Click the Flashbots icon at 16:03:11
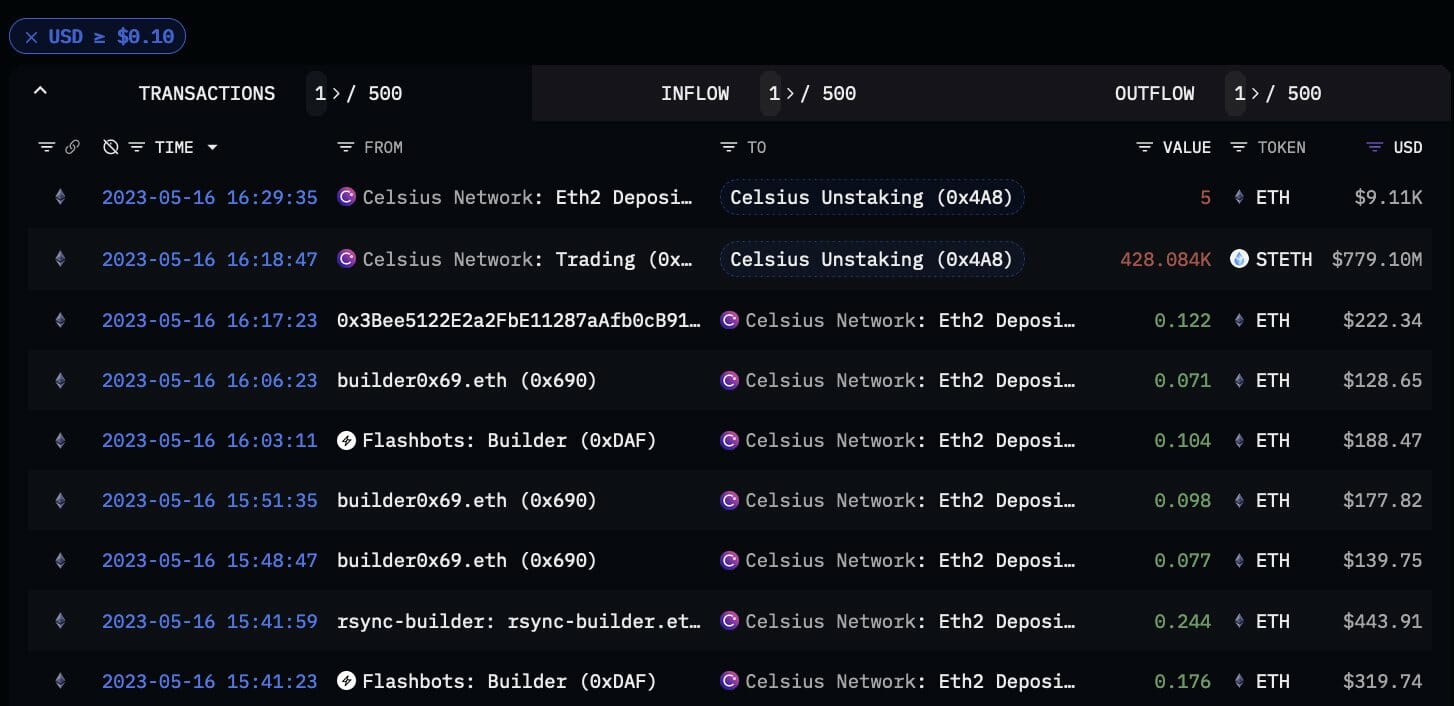Viewport: 1454px width, 706px height. tap(347, 441)
